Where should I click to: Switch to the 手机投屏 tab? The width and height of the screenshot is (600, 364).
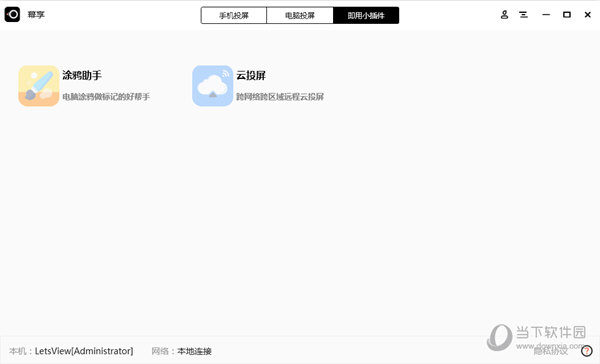click(x=234, y=15)
